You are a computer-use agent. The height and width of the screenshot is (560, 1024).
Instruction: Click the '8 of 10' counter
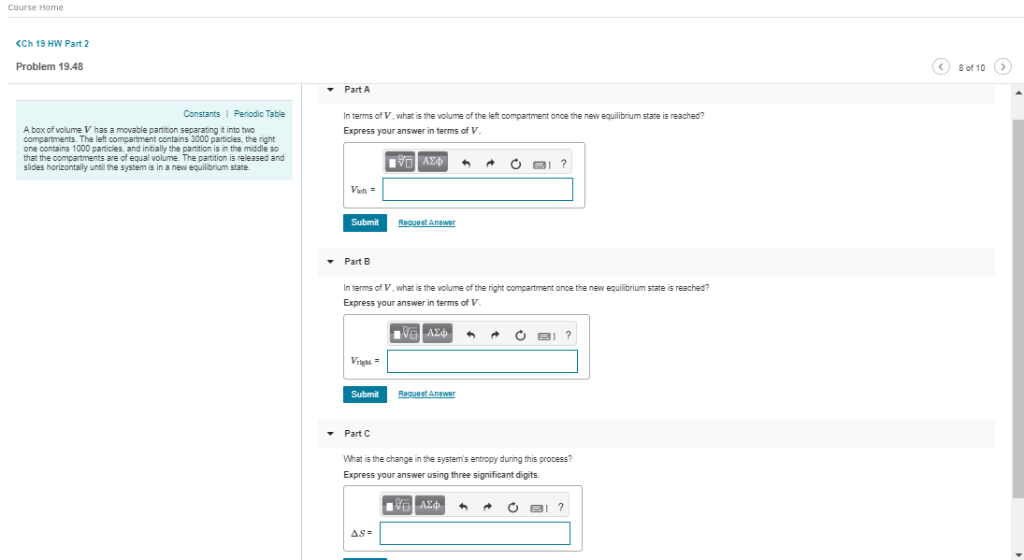coord(972,67)
